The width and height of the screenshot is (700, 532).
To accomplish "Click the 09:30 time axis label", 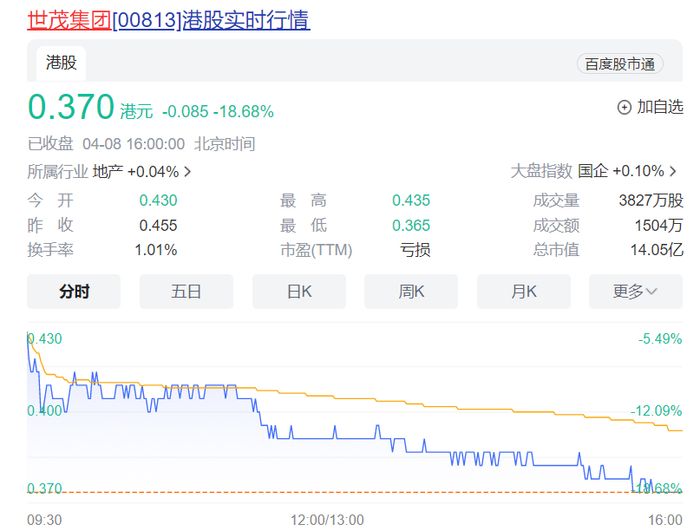I will point(44,520).
